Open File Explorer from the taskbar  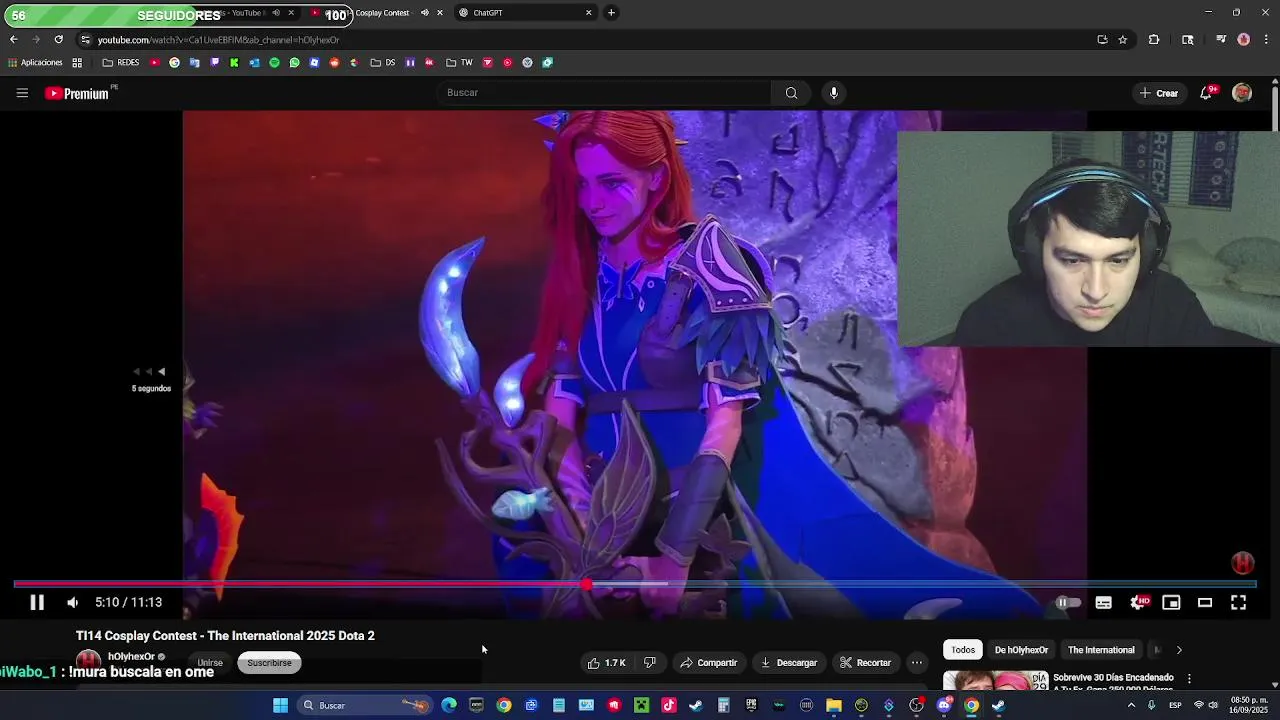click(834, 706)
